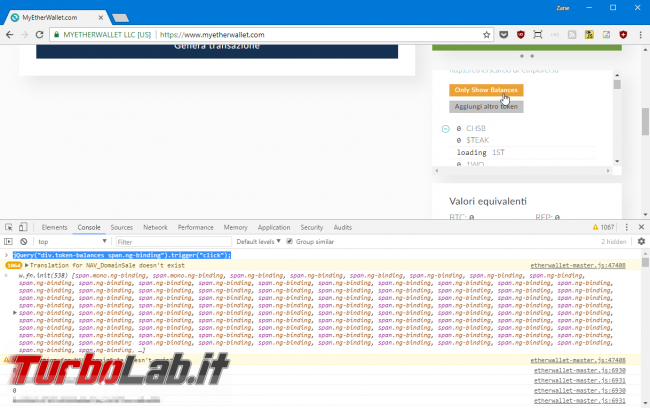Expand the NAV_DomainSale translation warning
This screenshot has width=650, height=408.
click(x=27, y=265)
